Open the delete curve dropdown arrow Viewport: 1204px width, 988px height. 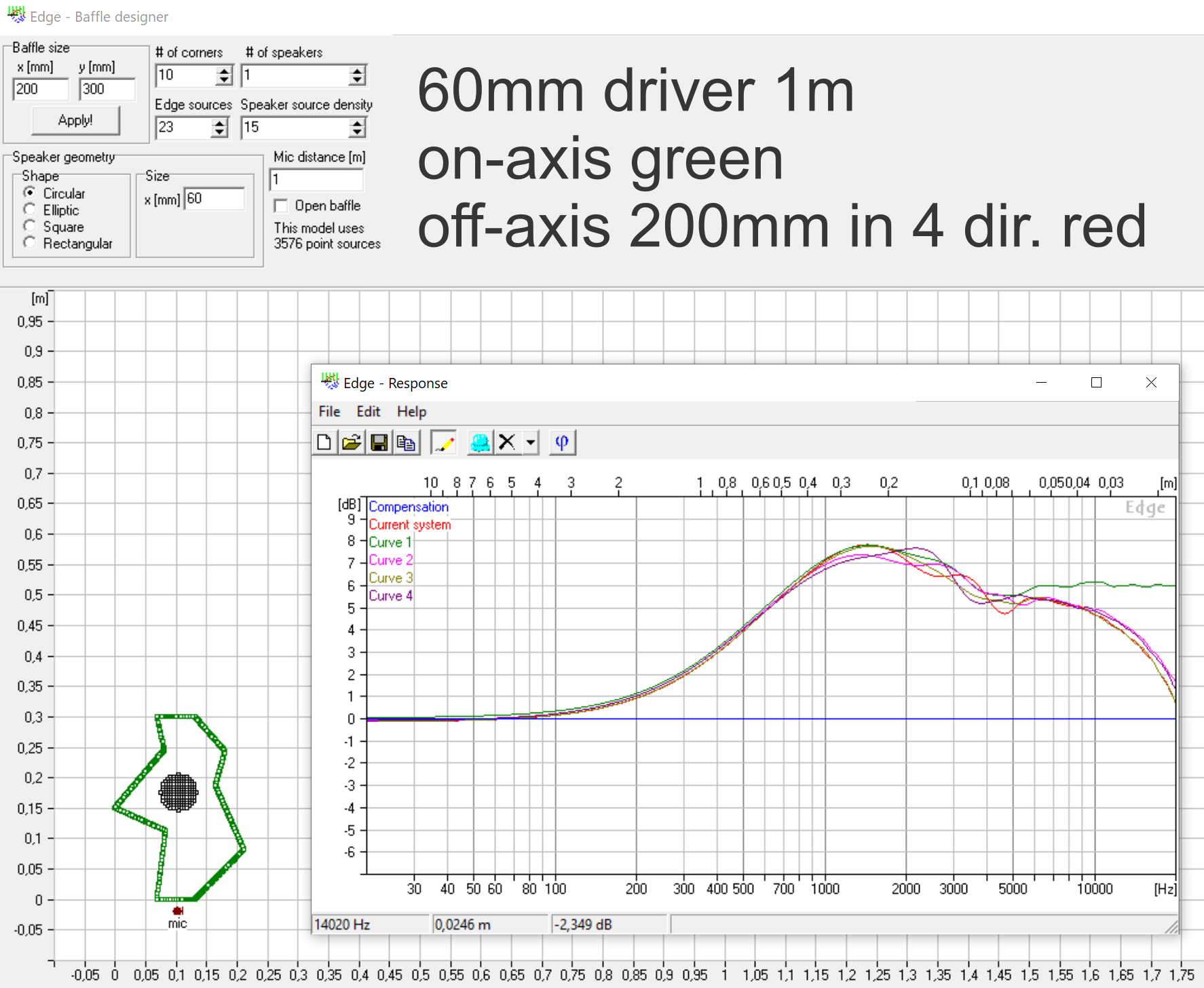[x=531, y=442]
